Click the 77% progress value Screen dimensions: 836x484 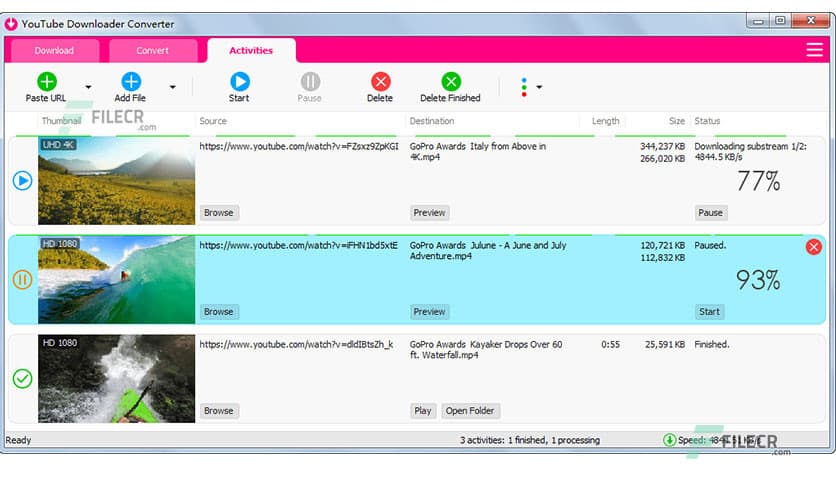(759, 181)
